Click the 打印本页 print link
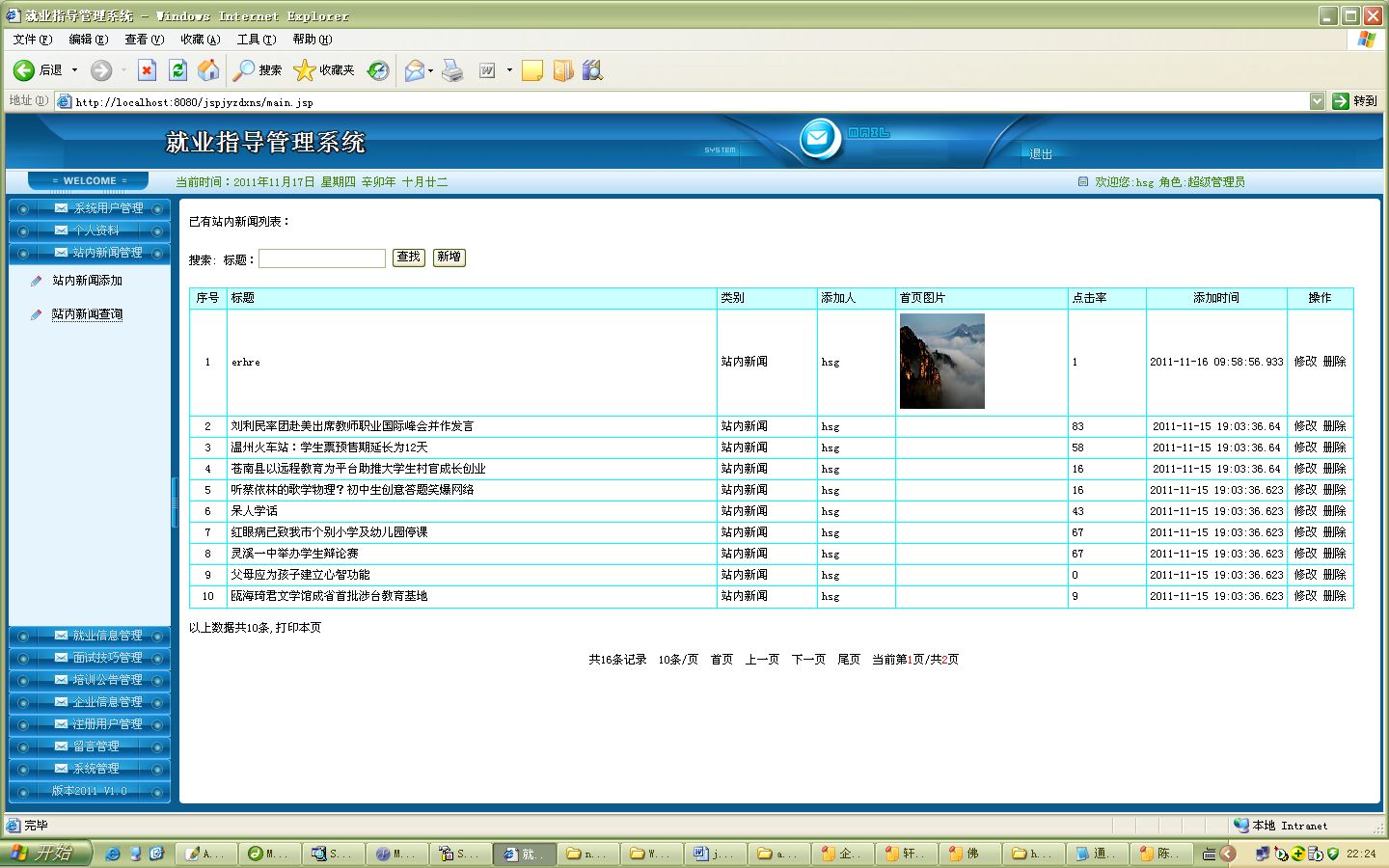 (299, 628)
